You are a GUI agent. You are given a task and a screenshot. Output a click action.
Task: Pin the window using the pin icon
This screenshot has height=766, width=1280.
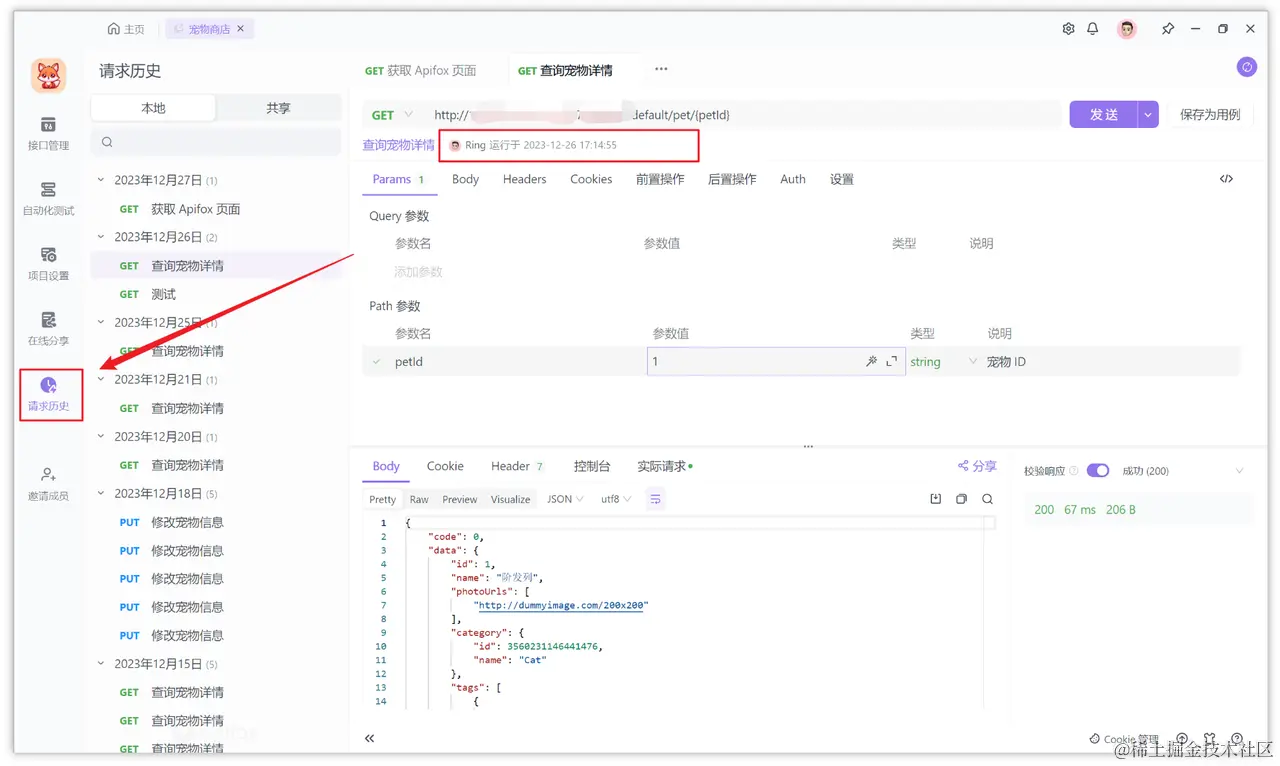tap(1167, 29)
